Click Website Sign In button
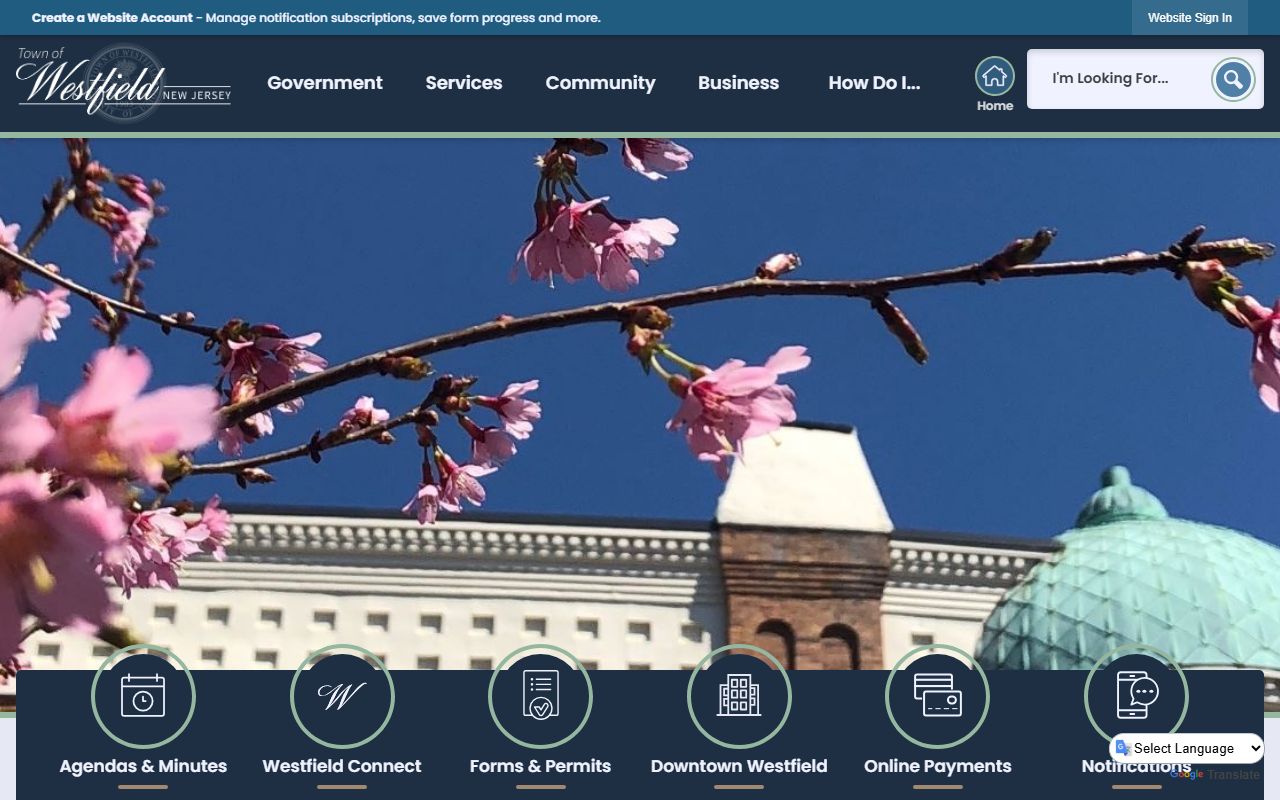The width and height of the screenshot is (1280, 800). [x=1190, y=18]
